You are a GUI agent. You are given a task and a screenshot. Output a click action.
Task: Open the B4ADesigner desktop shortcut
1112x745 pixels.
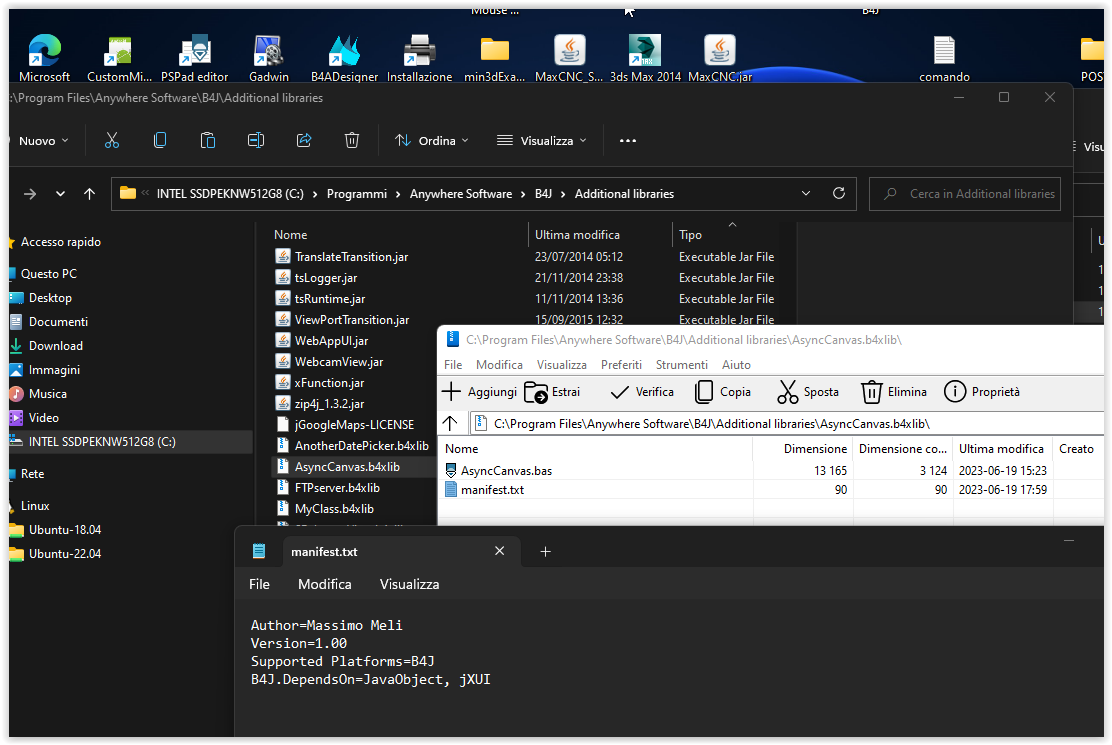[x=344, y=52]
